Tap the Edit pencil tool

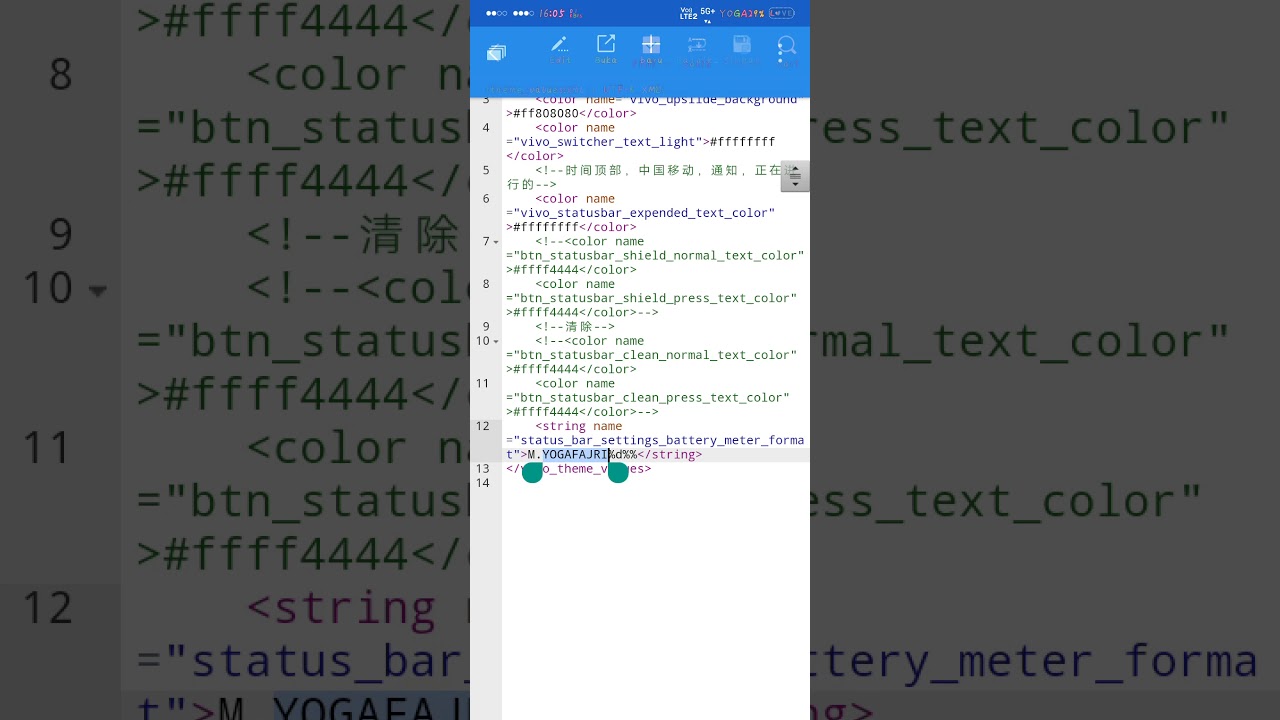[x=560, y=49]
